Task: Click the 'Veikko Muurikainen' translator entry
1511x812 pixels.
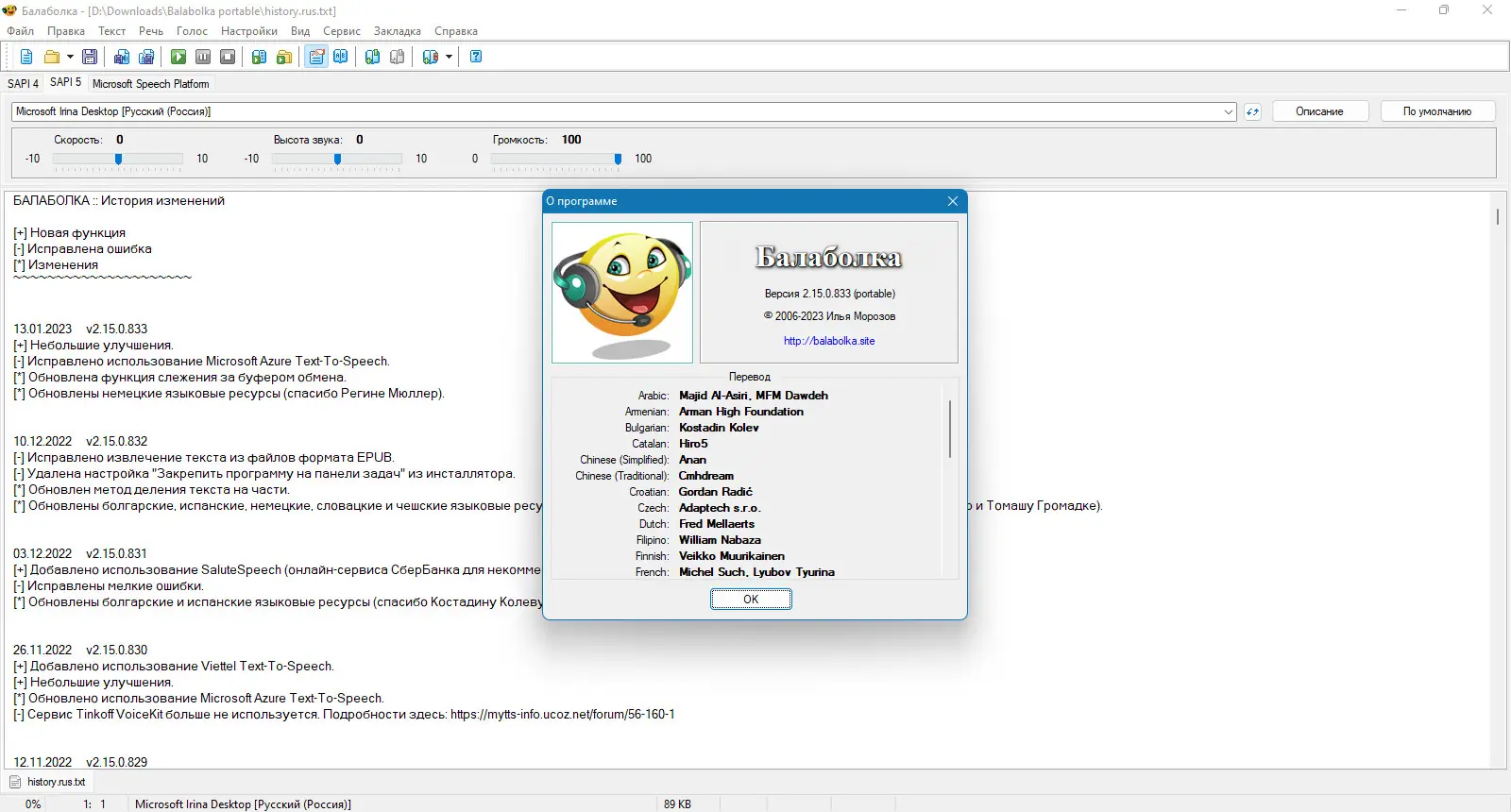Action: [732, 556]
